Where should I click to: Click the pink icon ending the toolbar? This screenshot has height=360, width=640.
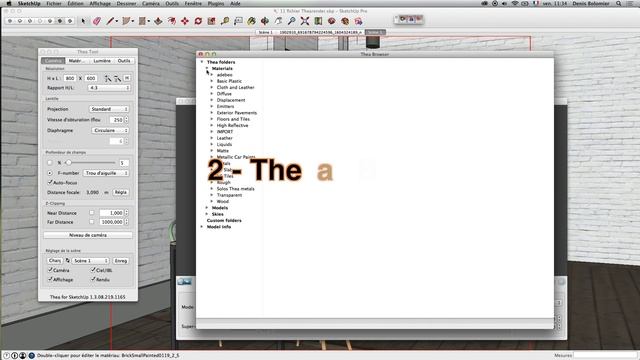358,21
